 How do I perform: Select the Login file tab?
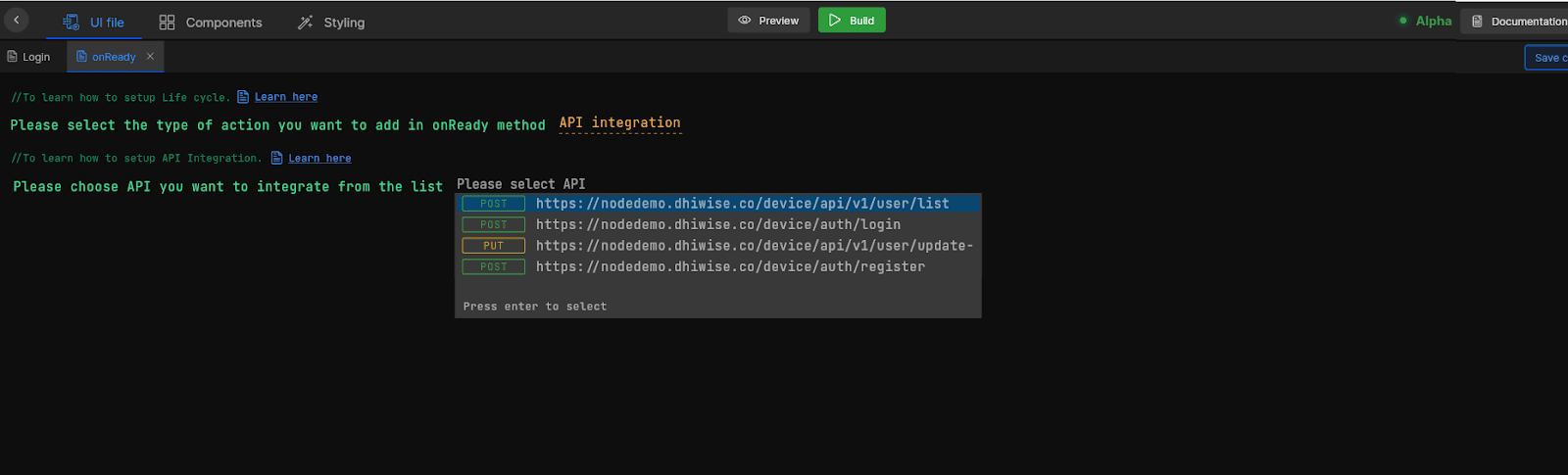(x=29, y=57)
